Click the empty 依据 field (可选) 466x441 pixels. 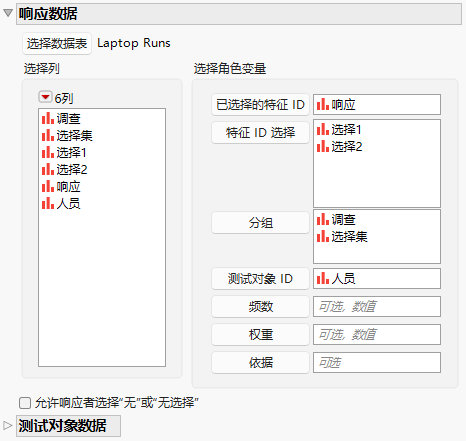pos(377,362)
